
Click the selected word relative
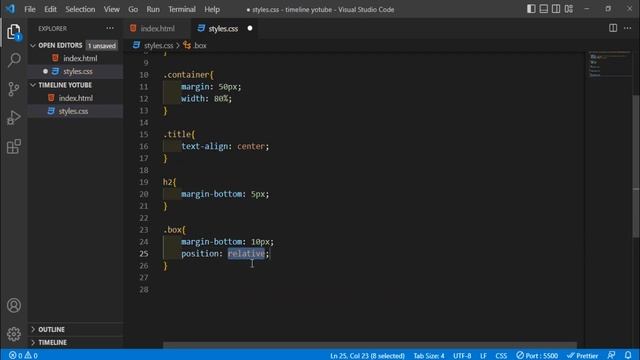tap(246, 253)
